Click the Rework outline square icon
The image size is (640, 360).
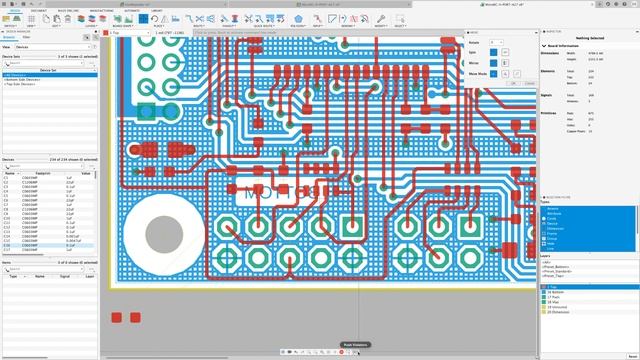(x=332, y=19)
